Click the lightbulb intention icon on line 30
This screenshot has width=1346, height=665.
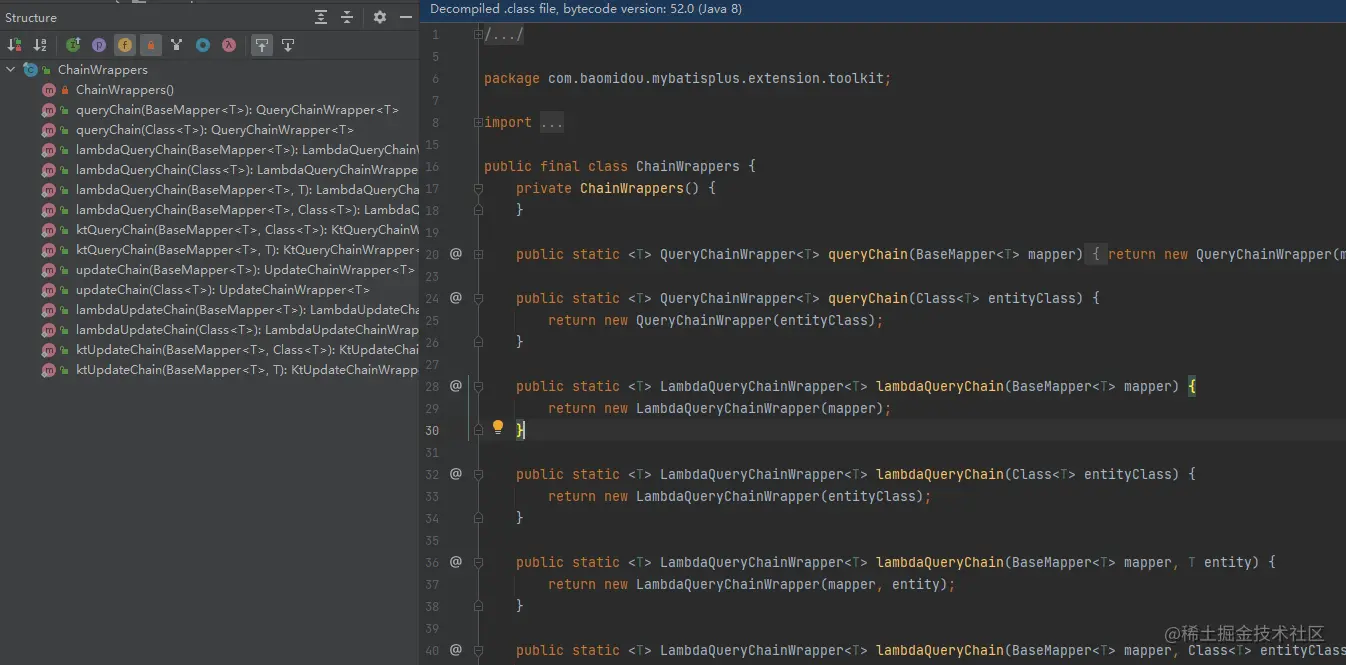498,428
